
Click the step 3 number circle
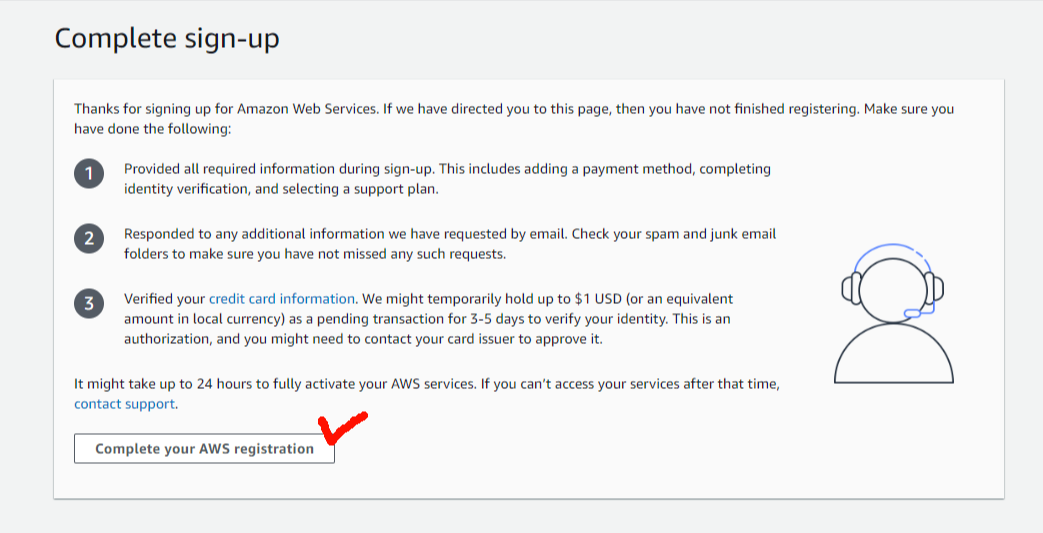[89, 303]
